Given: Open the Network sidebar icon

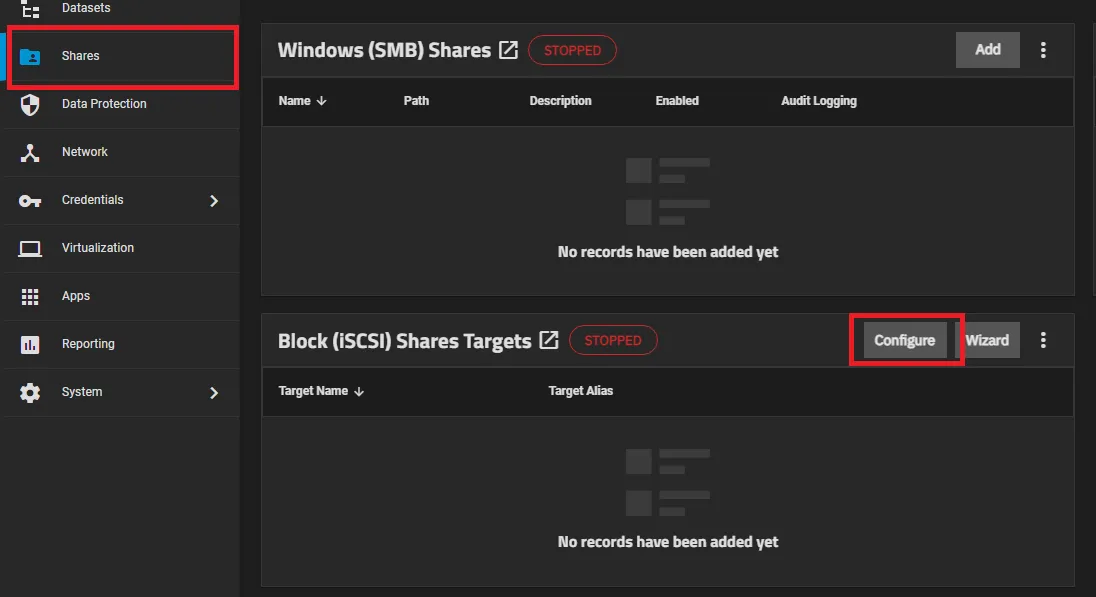Looking at the screenshot, I should [33, 152].
